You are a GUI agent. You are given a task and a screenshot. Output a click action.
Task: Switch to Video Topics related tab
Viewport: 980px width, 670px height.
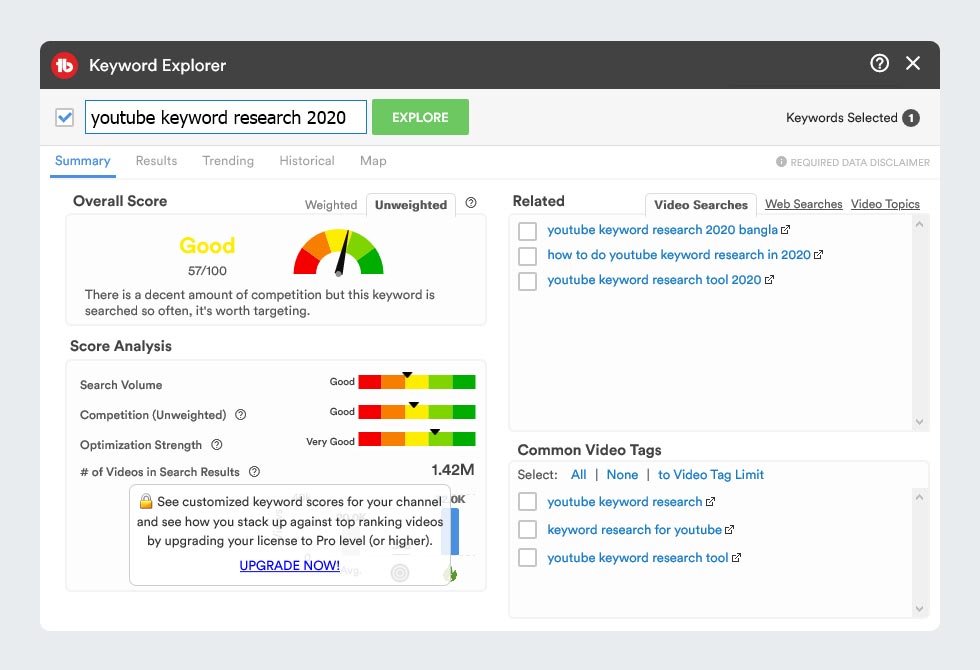point(885,204)
